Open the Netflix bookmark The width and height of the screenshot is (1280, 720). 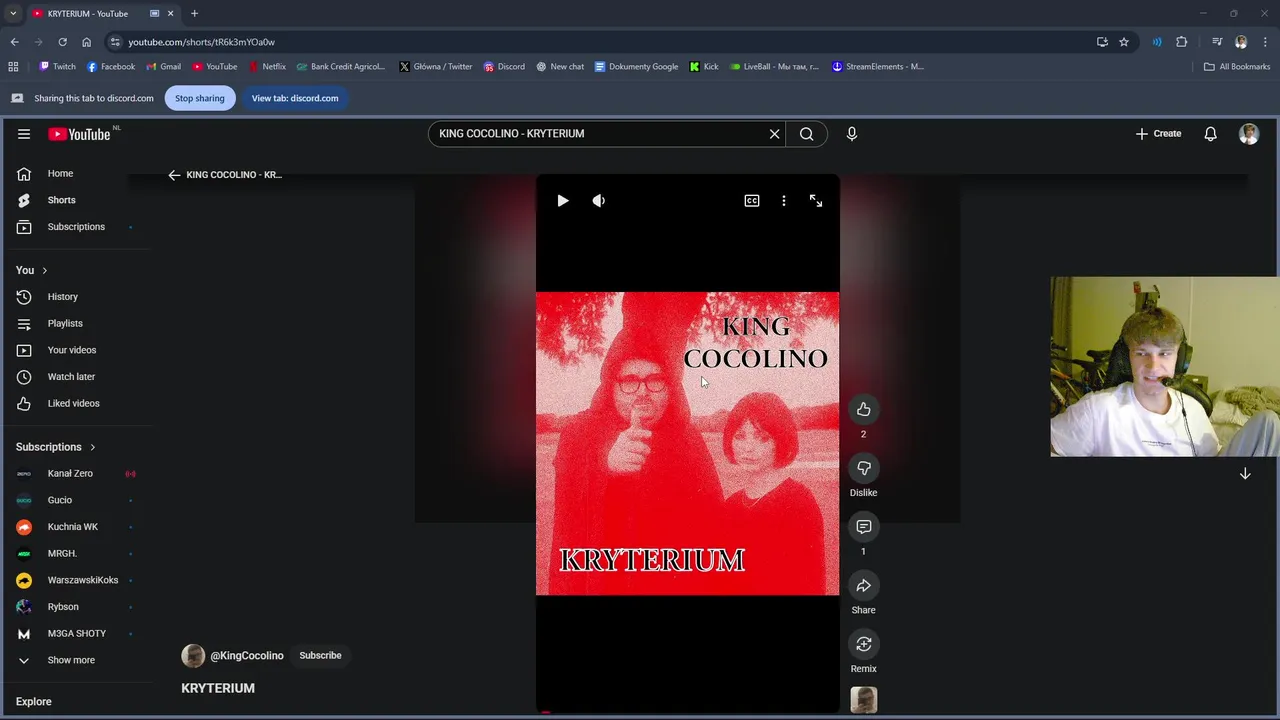click(267, 67)
